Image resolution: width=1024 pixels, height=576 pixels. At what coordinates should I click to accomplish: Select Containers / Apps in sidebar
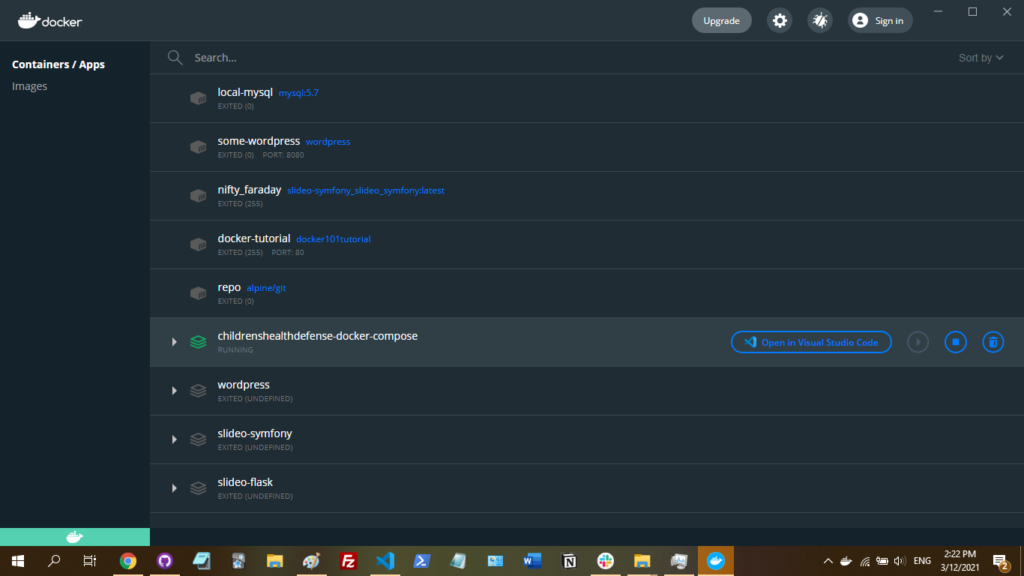click(58, 65)
